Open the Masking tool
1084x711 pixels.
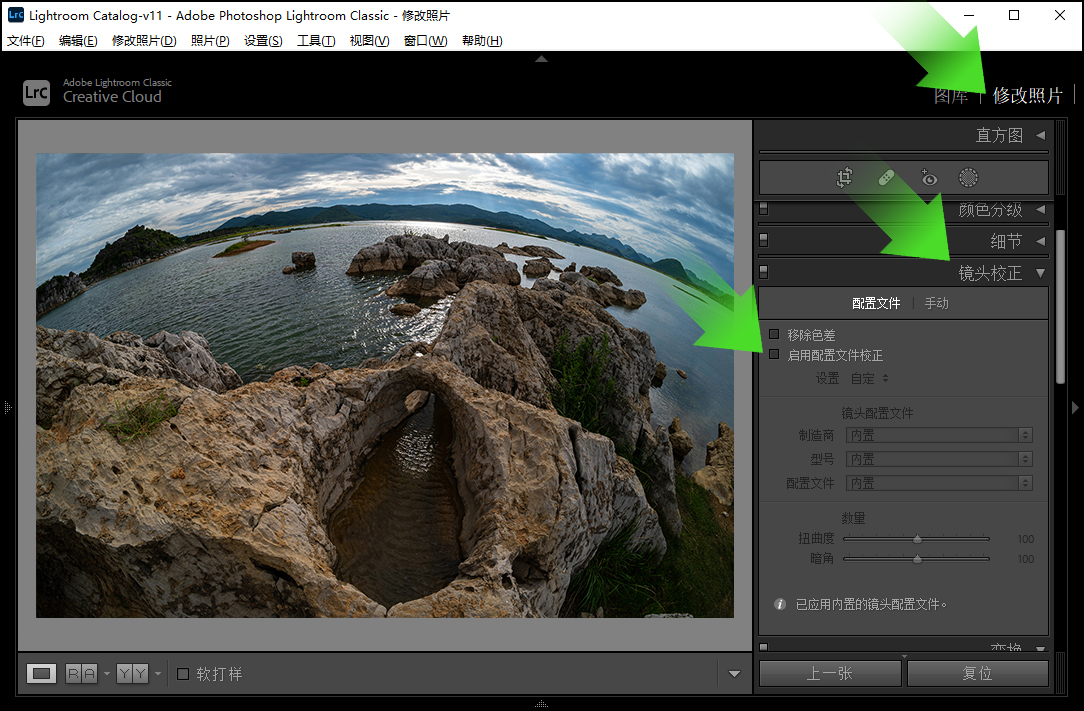pos(968,178)
